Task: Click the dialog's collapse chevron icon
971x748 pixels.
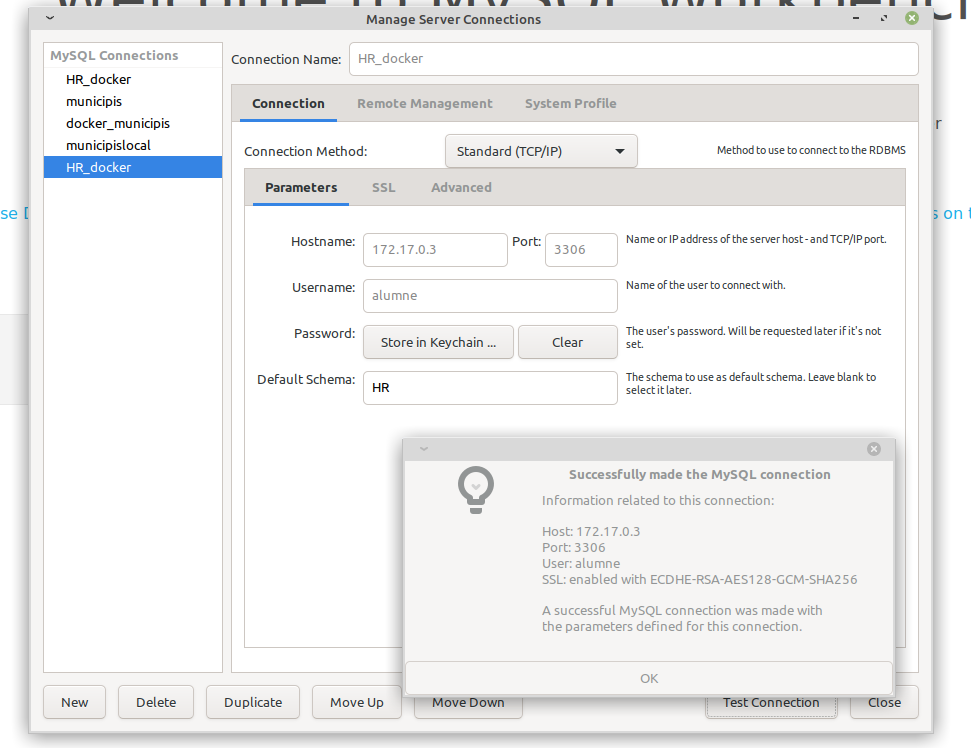Action: (x=423, y=449)
